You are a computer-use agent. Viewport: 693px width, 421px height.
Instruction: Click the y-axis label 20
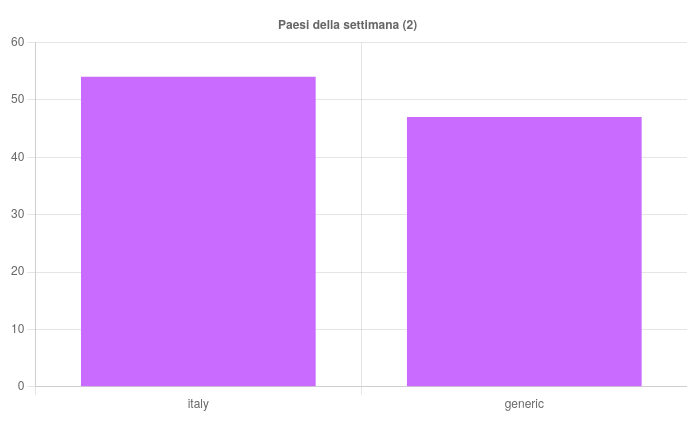pyautogui.click(x=18, y=272)
